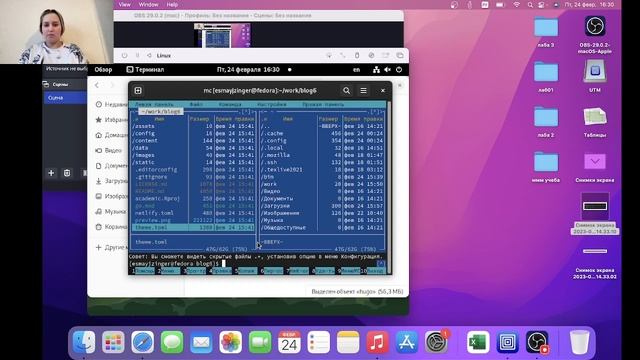Select Сцена item in OBS scenes list
The image size is (640, 360).
click(65, 98)
